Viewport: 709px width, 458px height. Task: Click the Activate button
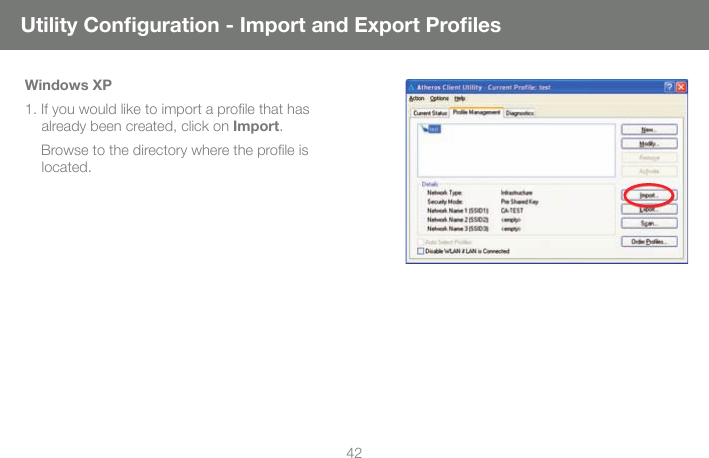pos(649,171)
